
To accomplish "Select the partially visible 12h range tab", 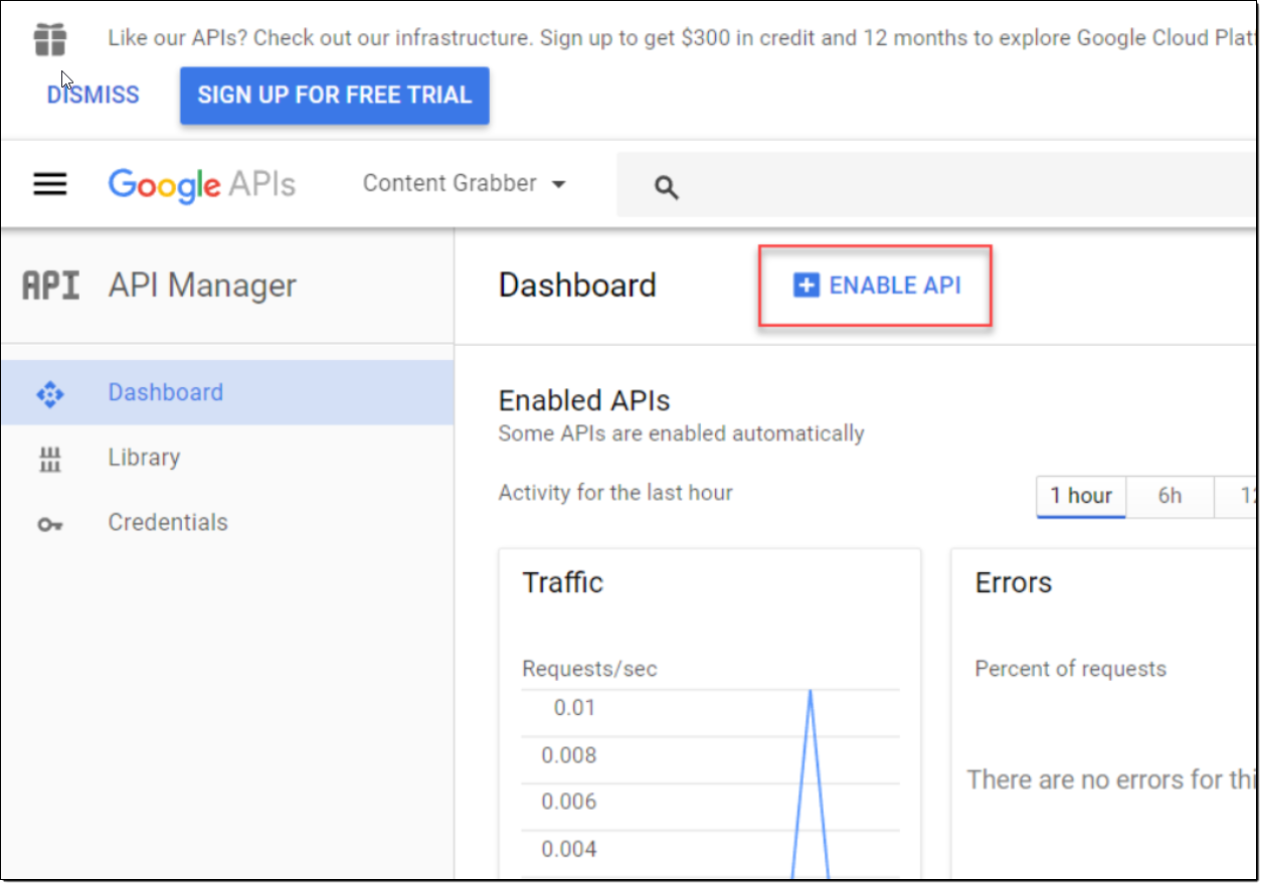I will click(x=1240, y=496).
